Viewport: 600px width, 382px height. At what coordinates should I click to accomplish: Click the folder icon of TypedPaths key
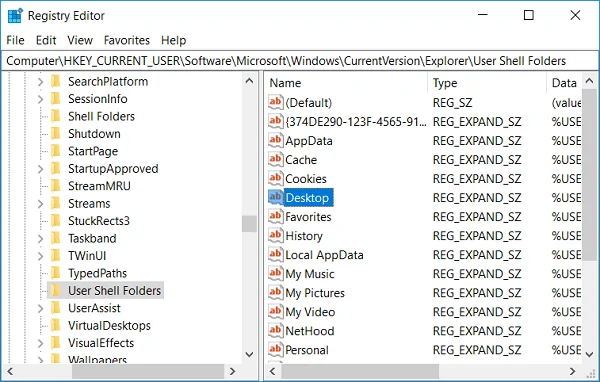click(56, 273)
